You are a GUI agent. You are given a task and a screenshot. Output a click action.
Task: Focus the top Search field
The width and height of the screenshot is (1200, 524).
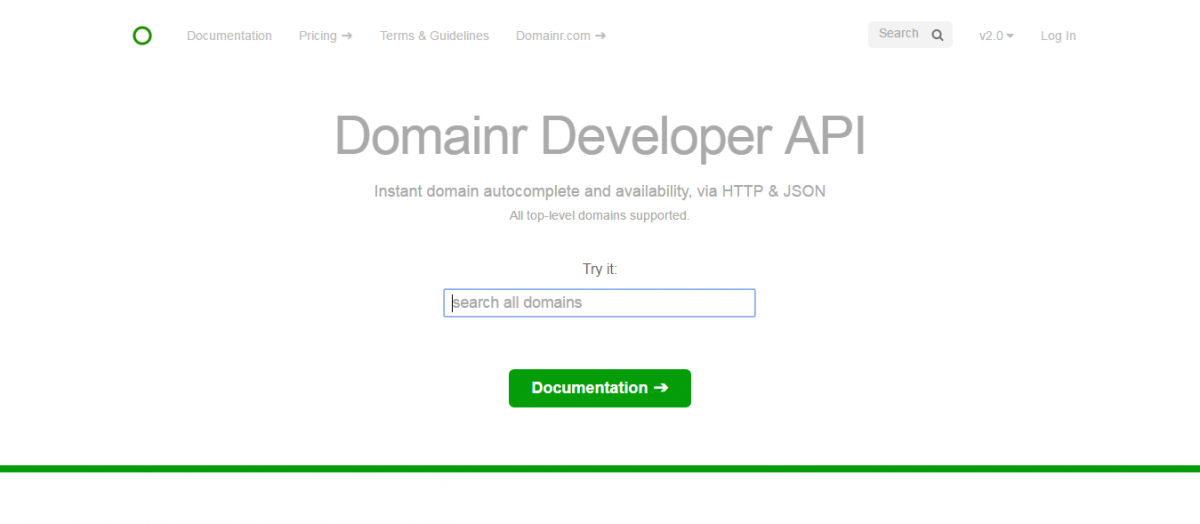[910, 34]
